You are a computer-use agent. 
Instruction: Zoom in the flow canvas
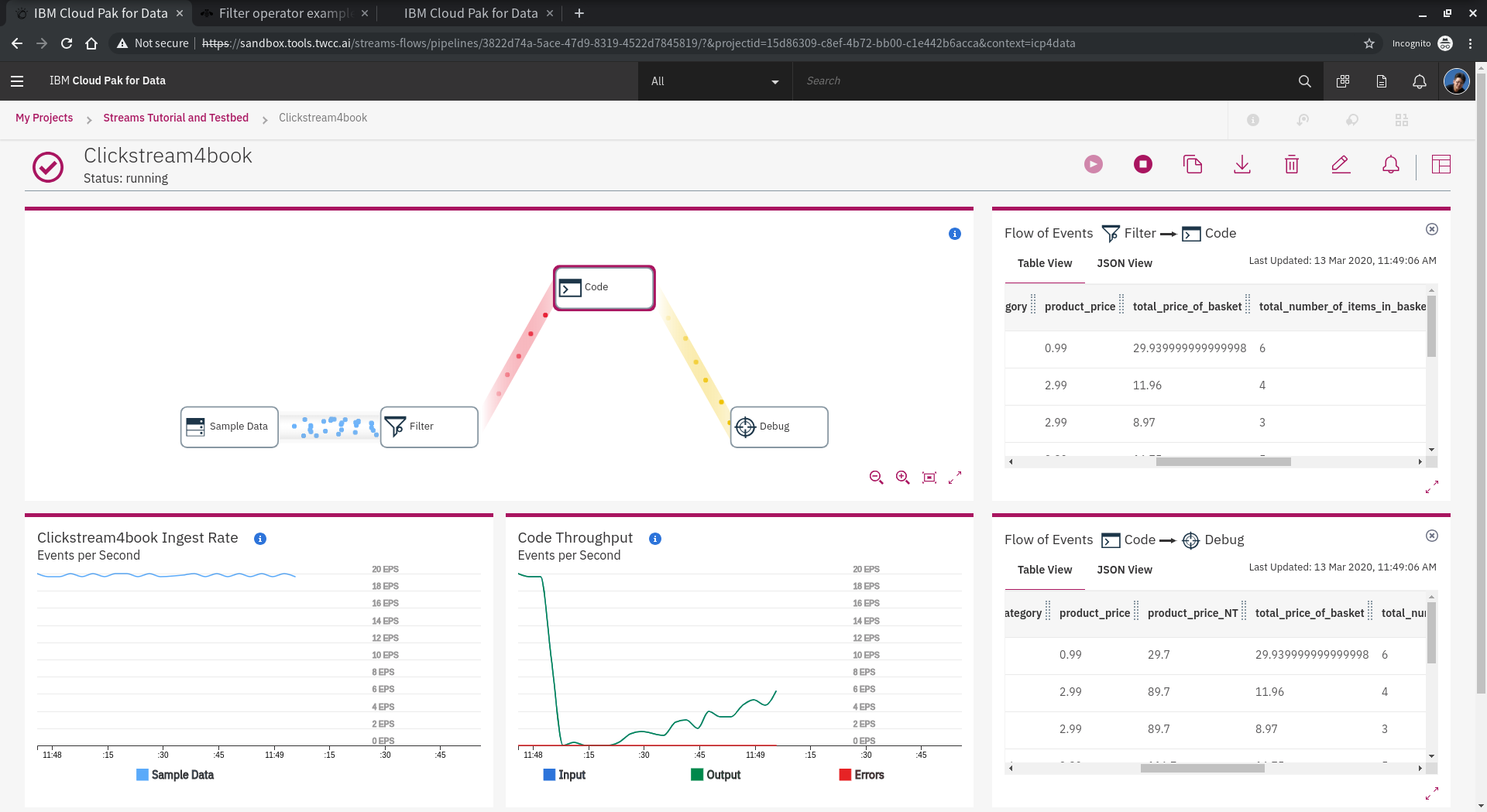point(902,478)
